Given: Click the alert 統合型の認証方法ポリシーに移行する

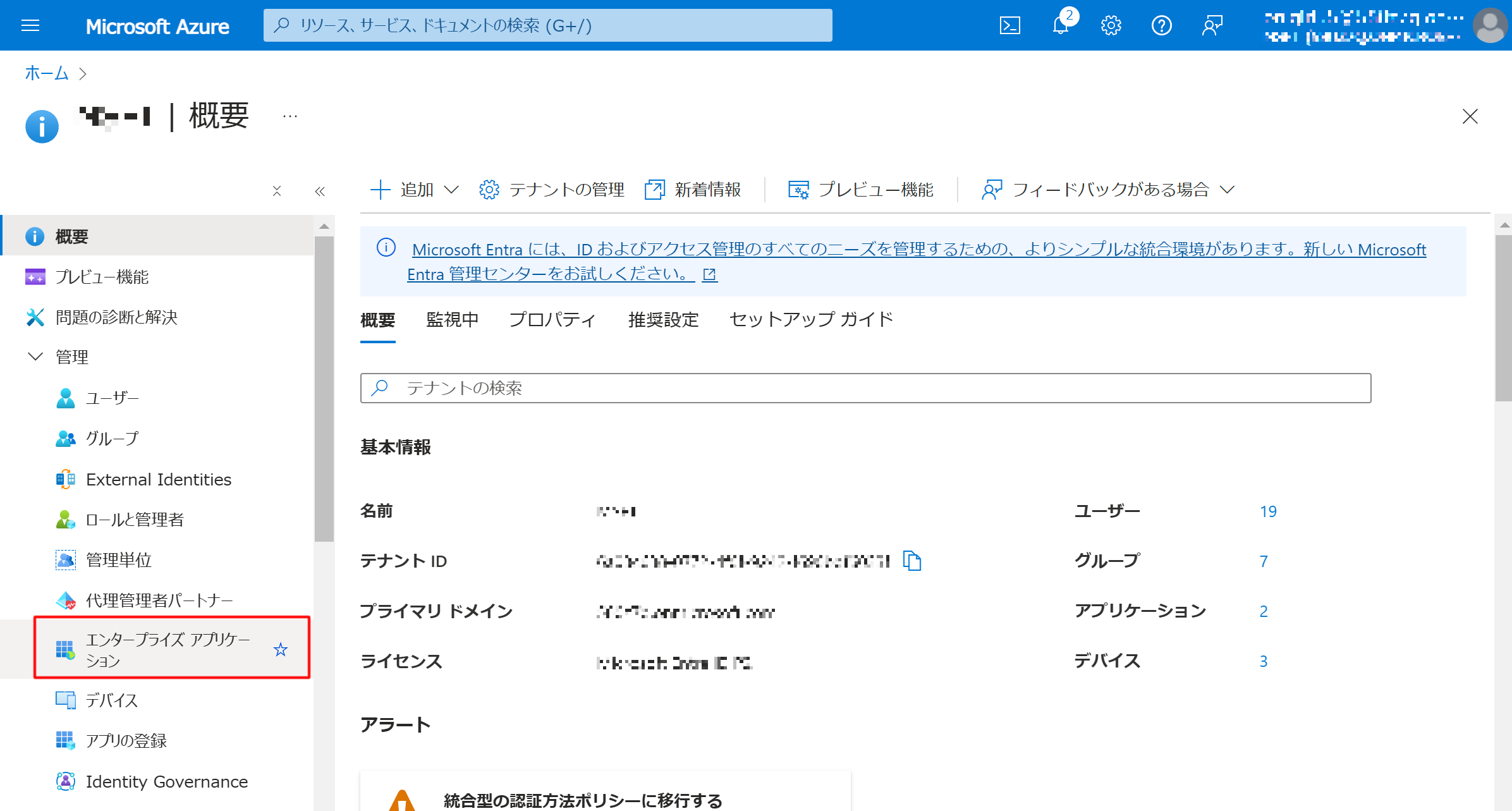Looking at the screenshot, I should [583, 801].
